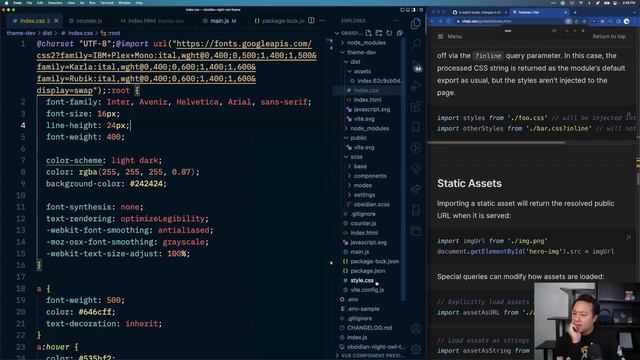
Task: Expand Vue Component Preview section
Action: (x=369, y=356)
